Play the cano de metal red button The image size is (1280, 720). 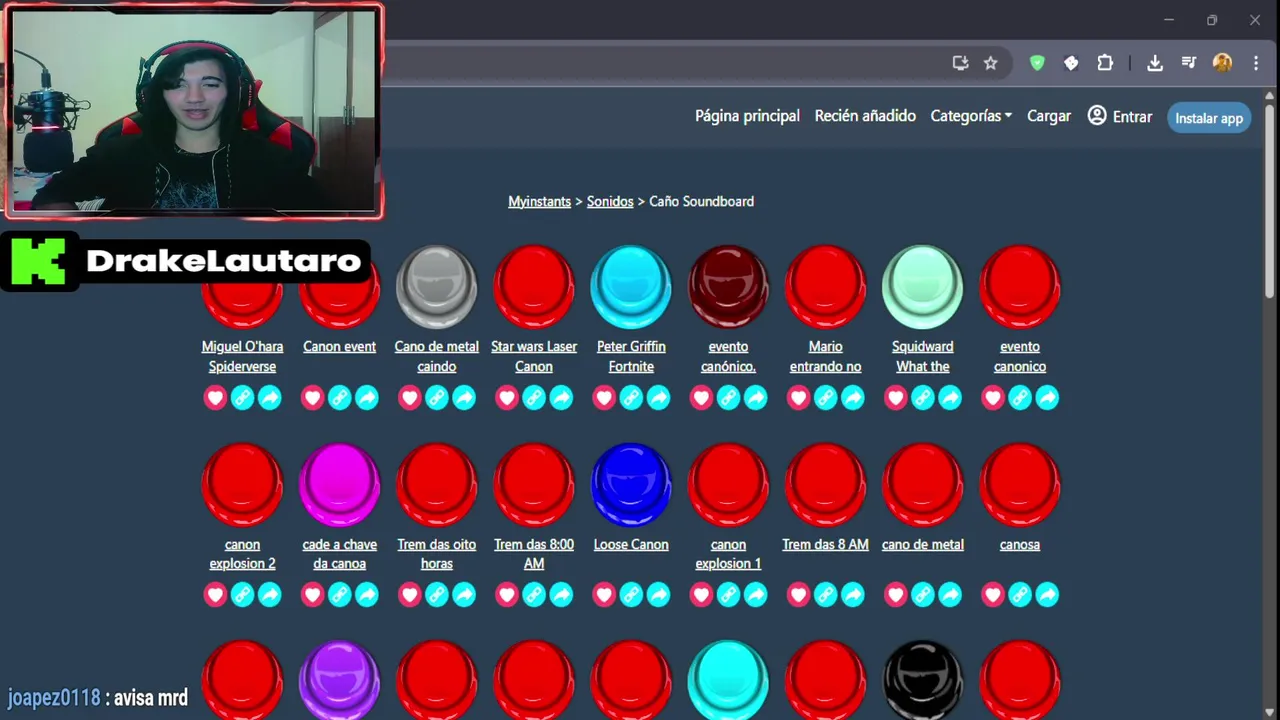coord(922,485)
